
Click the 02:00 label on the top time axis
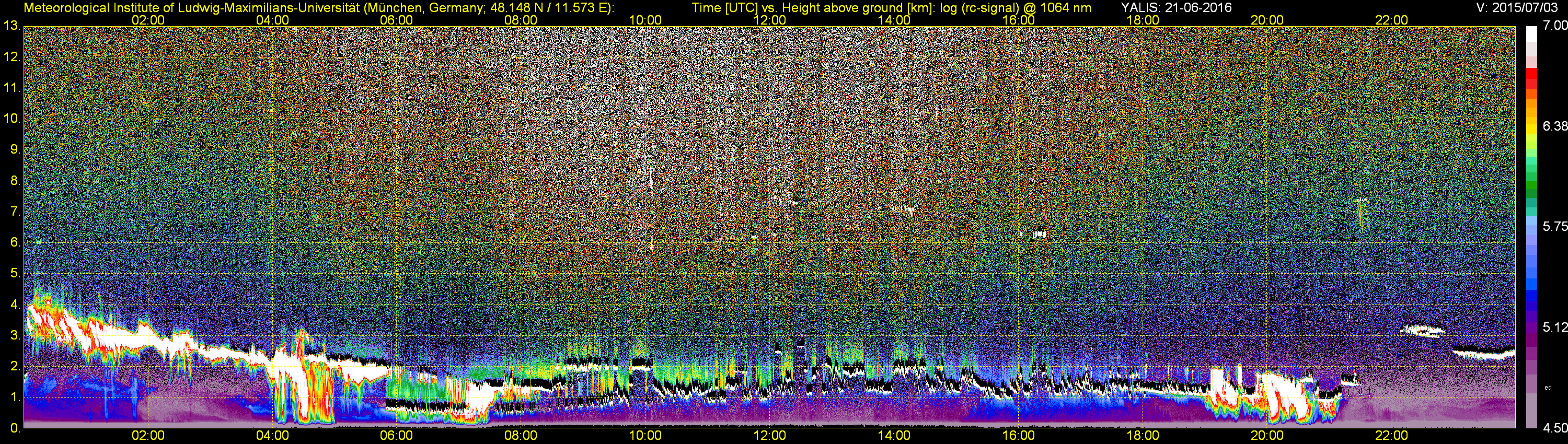148,20
